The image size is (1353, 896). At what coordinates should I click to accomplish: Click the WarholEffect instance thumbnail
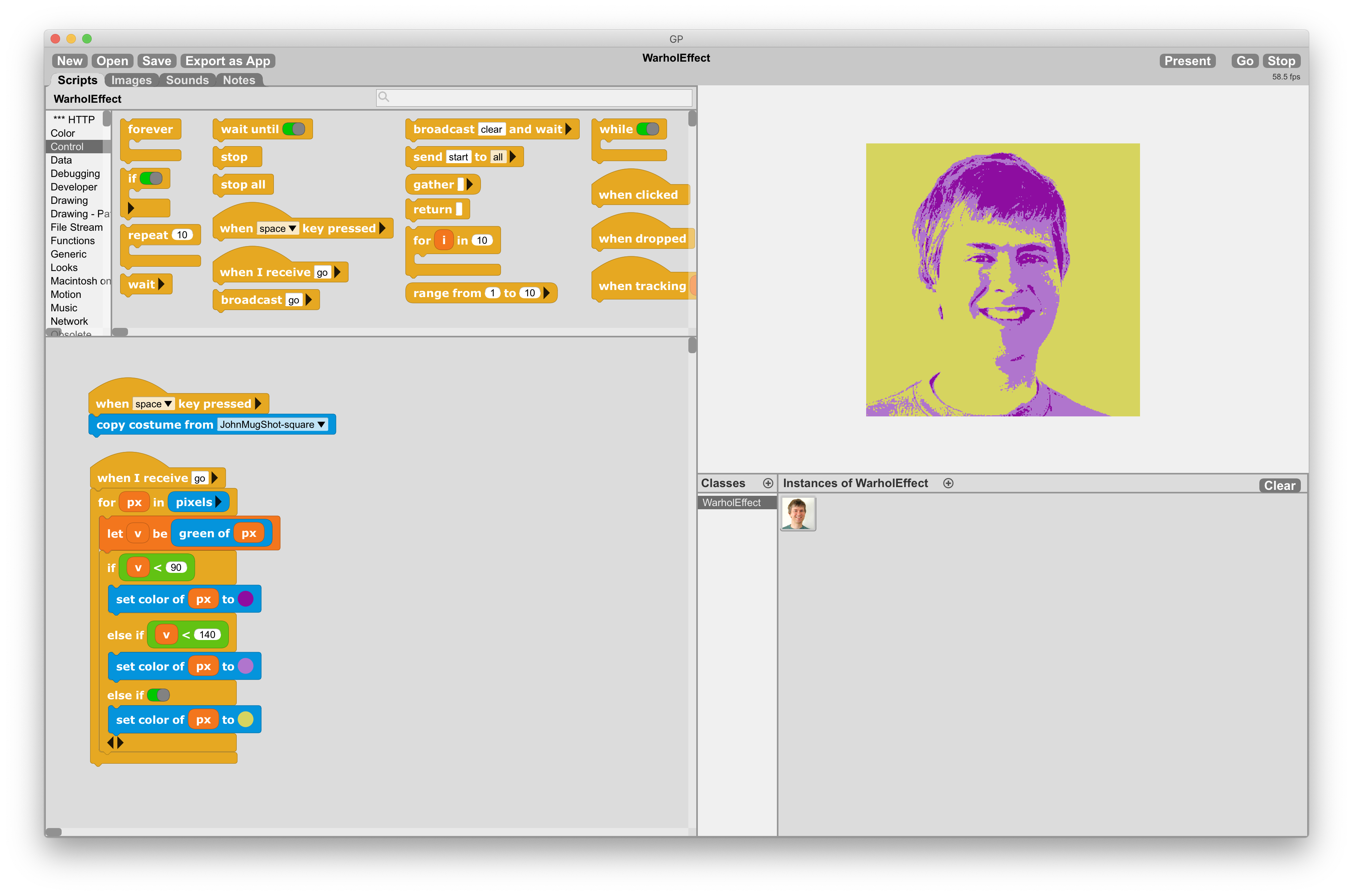coord(798,513)
